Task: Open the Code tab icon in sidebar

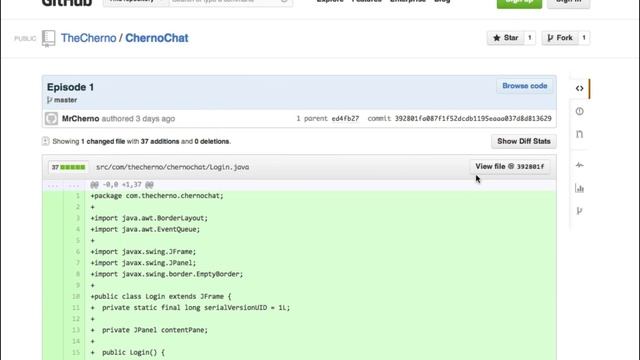Action: point(580,88)
